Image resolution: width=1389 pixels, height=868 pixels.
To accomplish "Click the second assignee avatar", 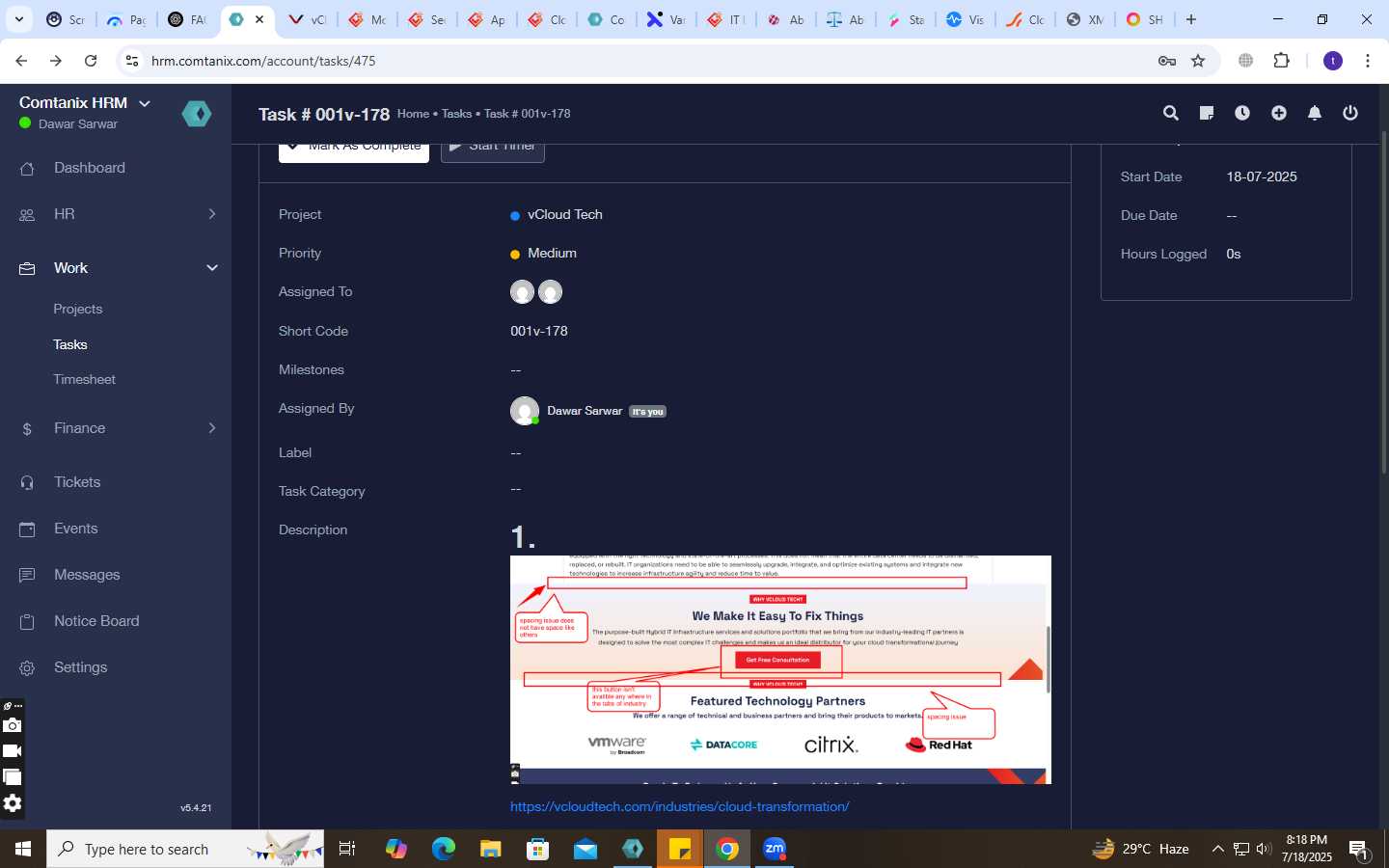I will [x=550, y=291].
